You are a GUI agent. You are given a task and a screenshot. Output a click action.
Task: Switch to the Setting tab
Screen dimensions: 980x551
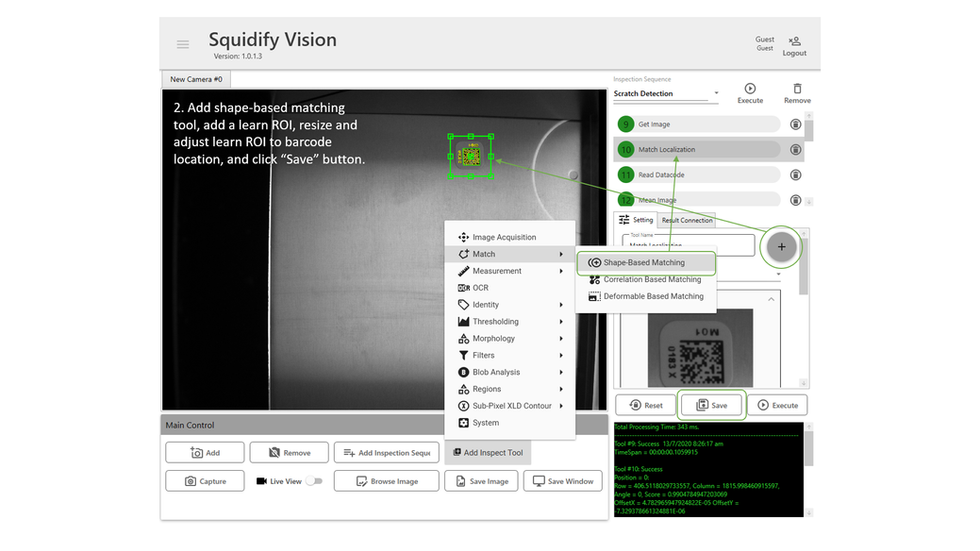[x=636, y=220]
